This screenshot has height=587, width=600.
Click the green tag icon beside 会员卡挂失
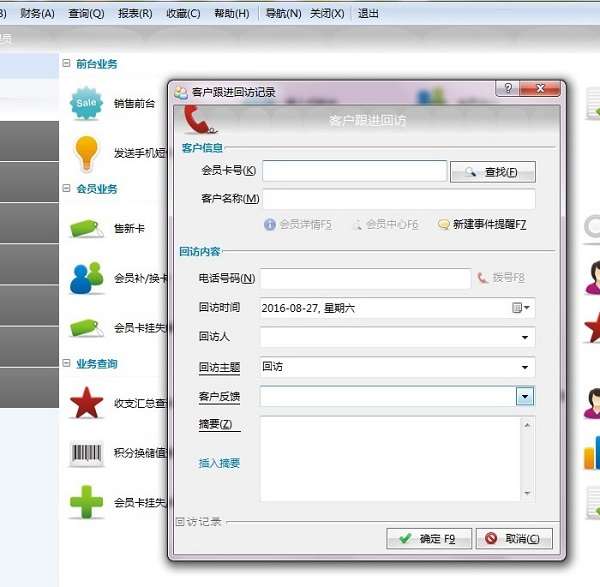86,328
